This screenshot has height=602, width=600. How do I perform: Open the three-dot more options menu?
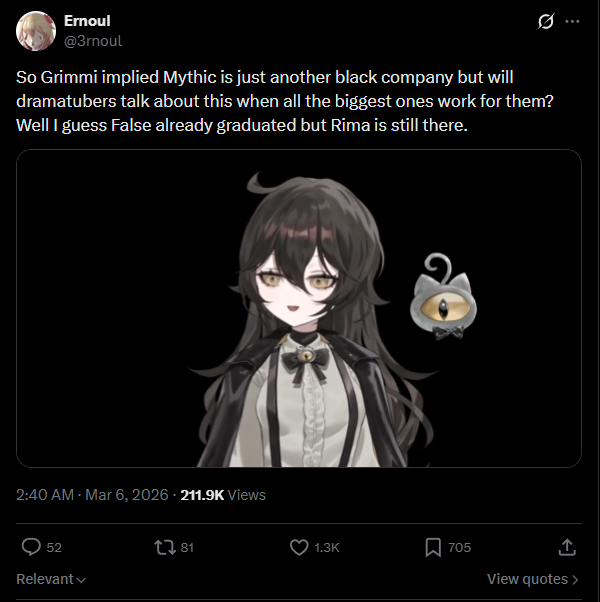(572, 22)
